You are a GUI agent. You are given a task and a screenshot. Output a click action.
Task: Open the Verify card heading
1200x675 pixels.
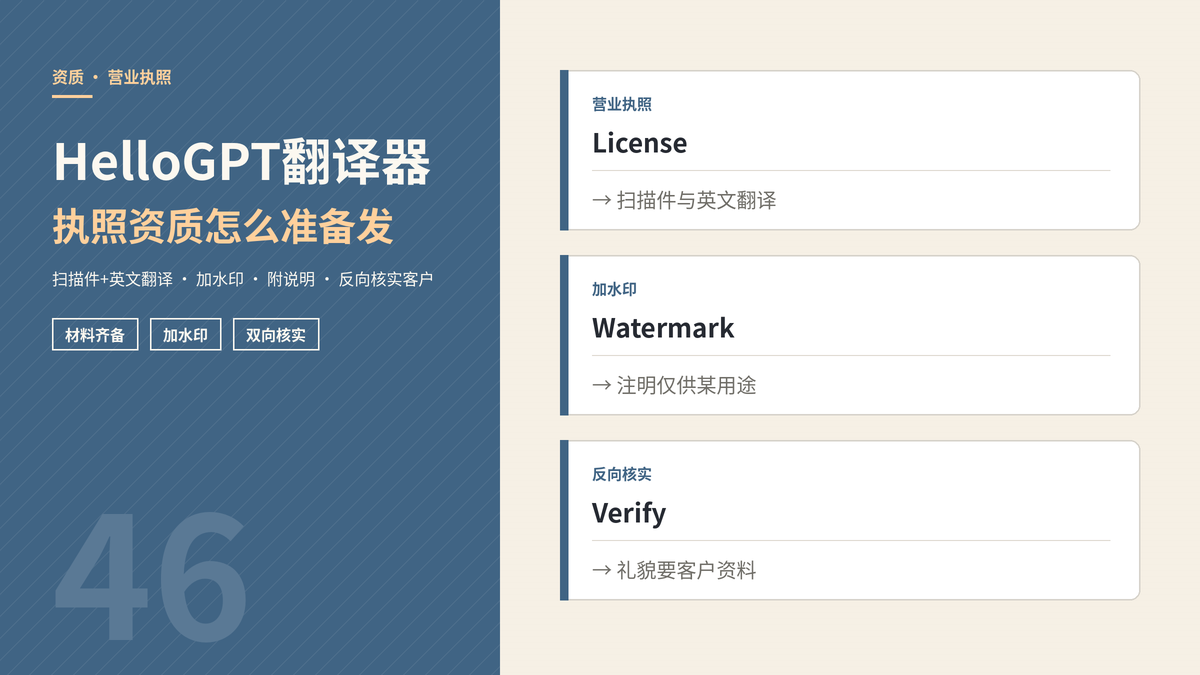pyautogui.click(x=629, y=513)
